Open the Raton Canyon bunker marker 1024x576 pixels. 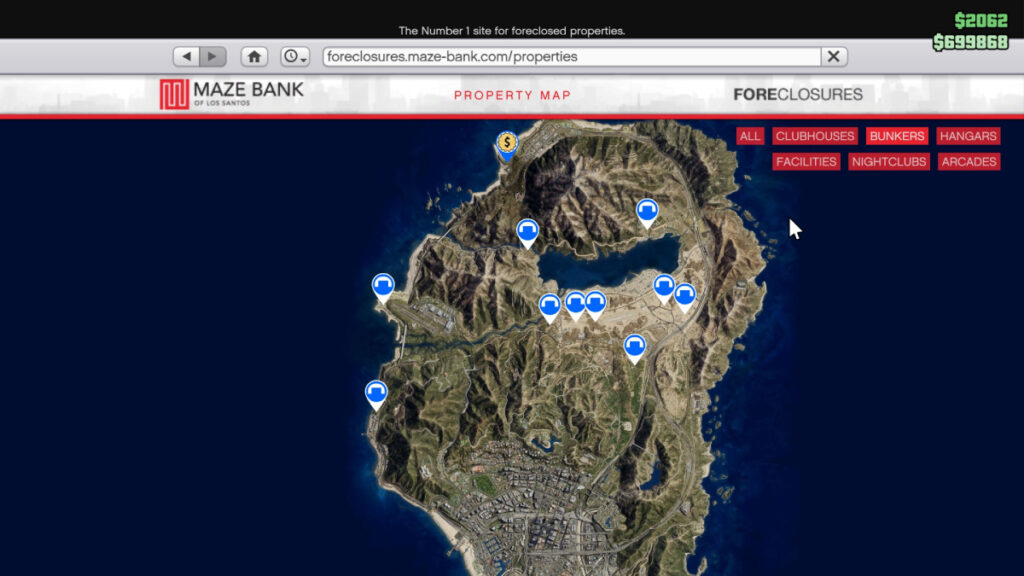click(x=527, y=229)
